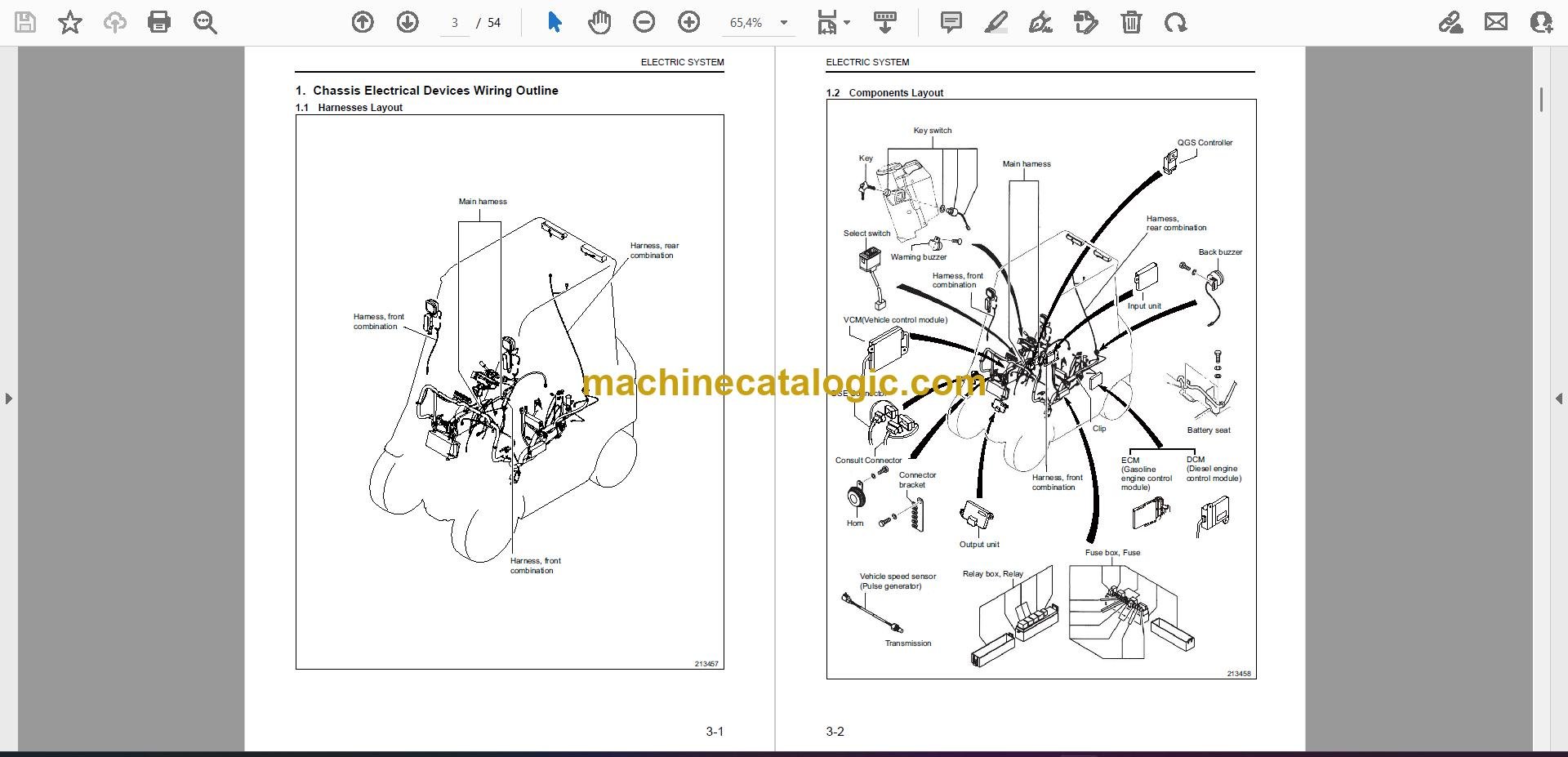Add a comment note
This screenshot has width=1568, height=757.
[951, 22]
